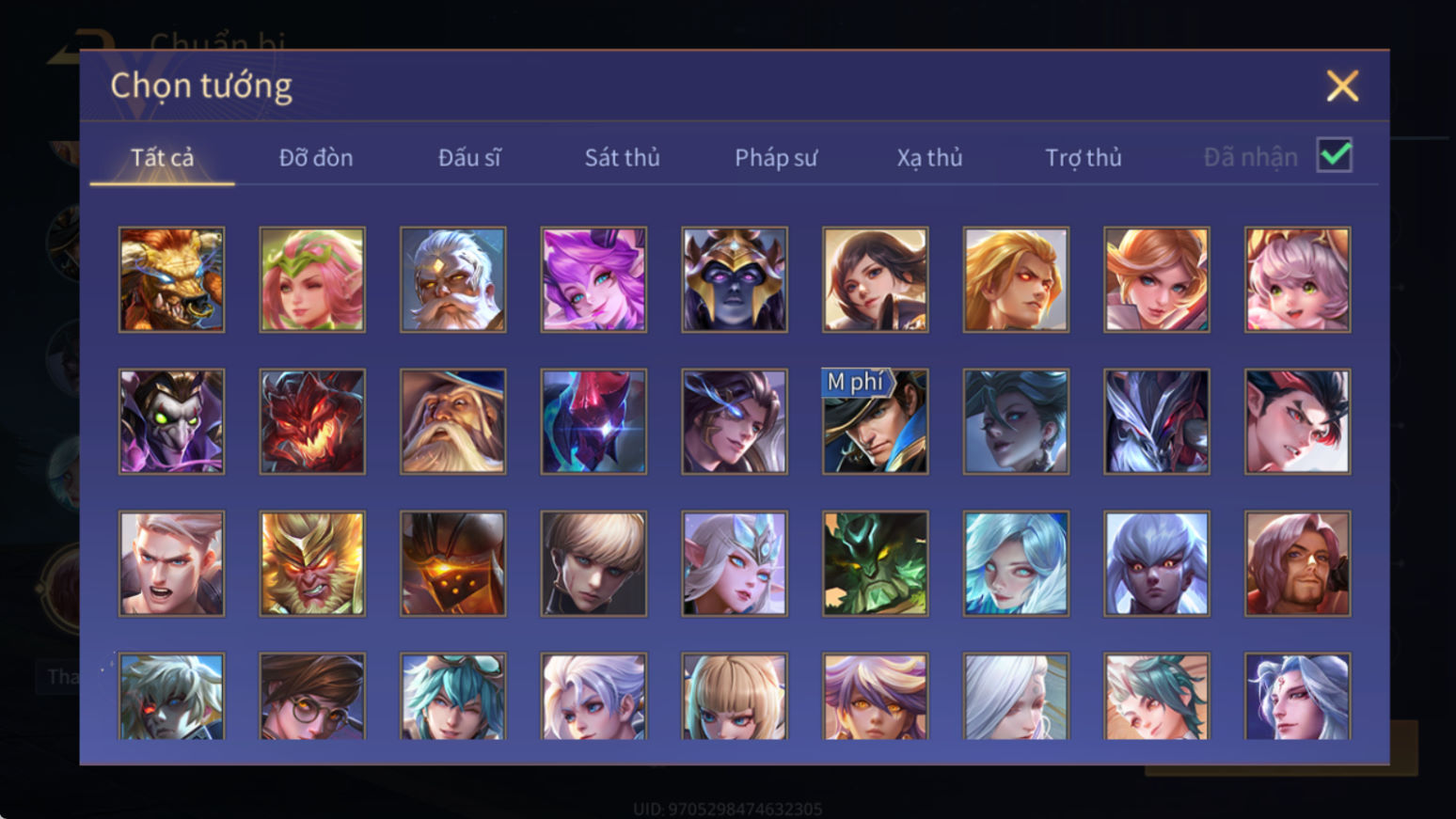Select the pink-haired girl with green leaf crown
The width and height of the screenshot is (1456, 819).
[312, 279]
